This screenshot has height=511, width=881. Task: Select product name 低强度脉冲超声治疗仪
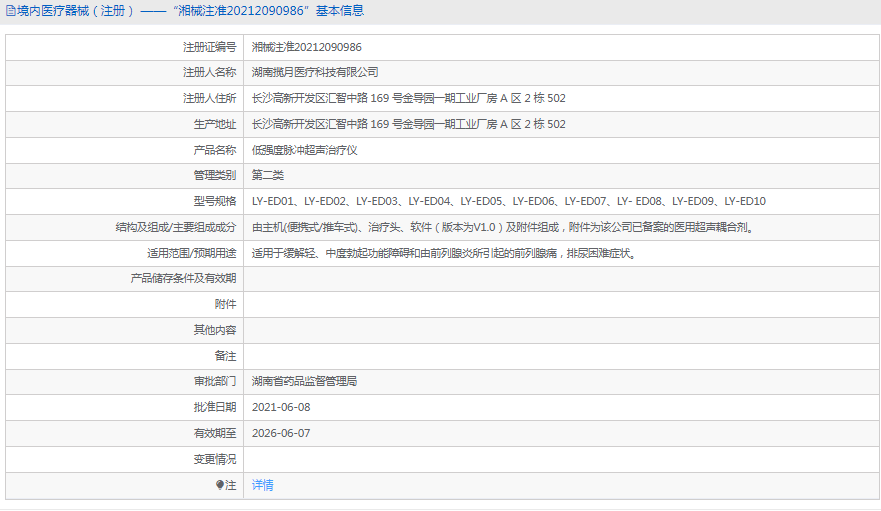pyautogui.click(x=305, y=150)
